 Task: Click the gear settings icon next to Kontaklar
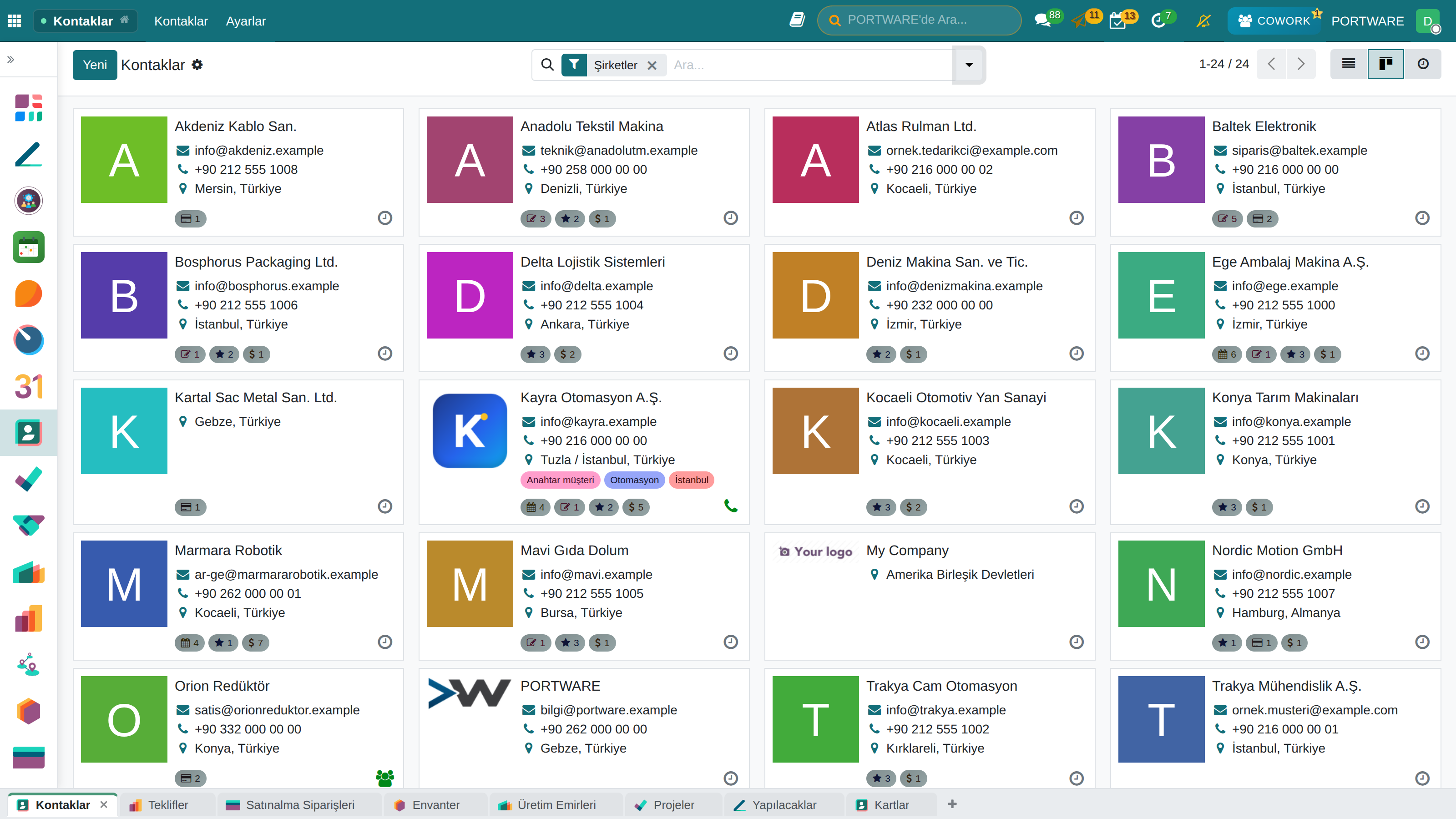click(x=197, y=65)
